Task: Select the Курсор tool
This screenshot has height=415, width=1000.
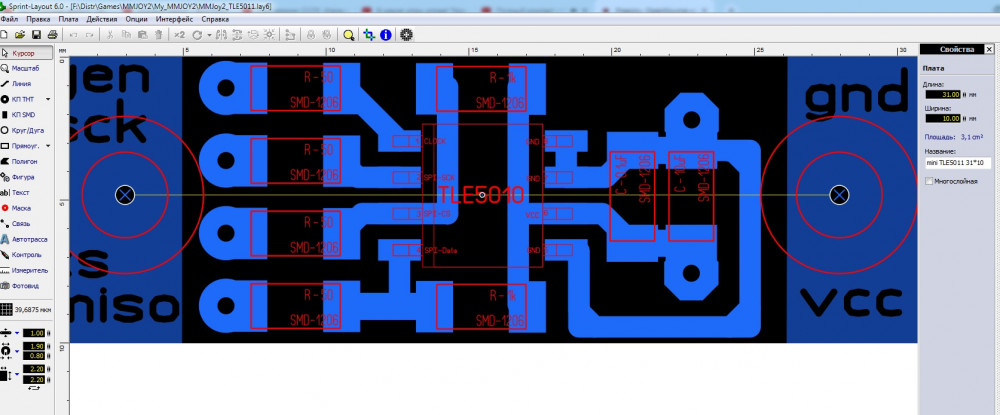Action: pos(27,53)
